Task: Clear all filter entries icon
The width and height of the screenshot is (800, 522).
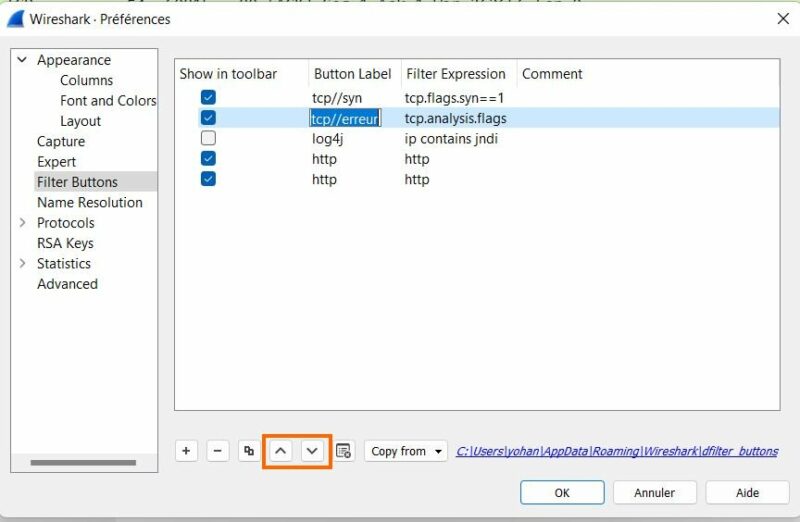Action: pyautogui.click(x=343, y=451)
